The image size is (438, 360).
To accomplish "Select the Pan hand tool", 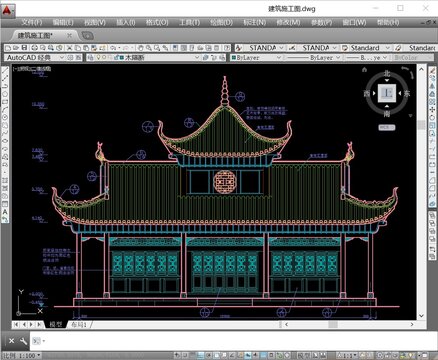I will tap(140, 48).
